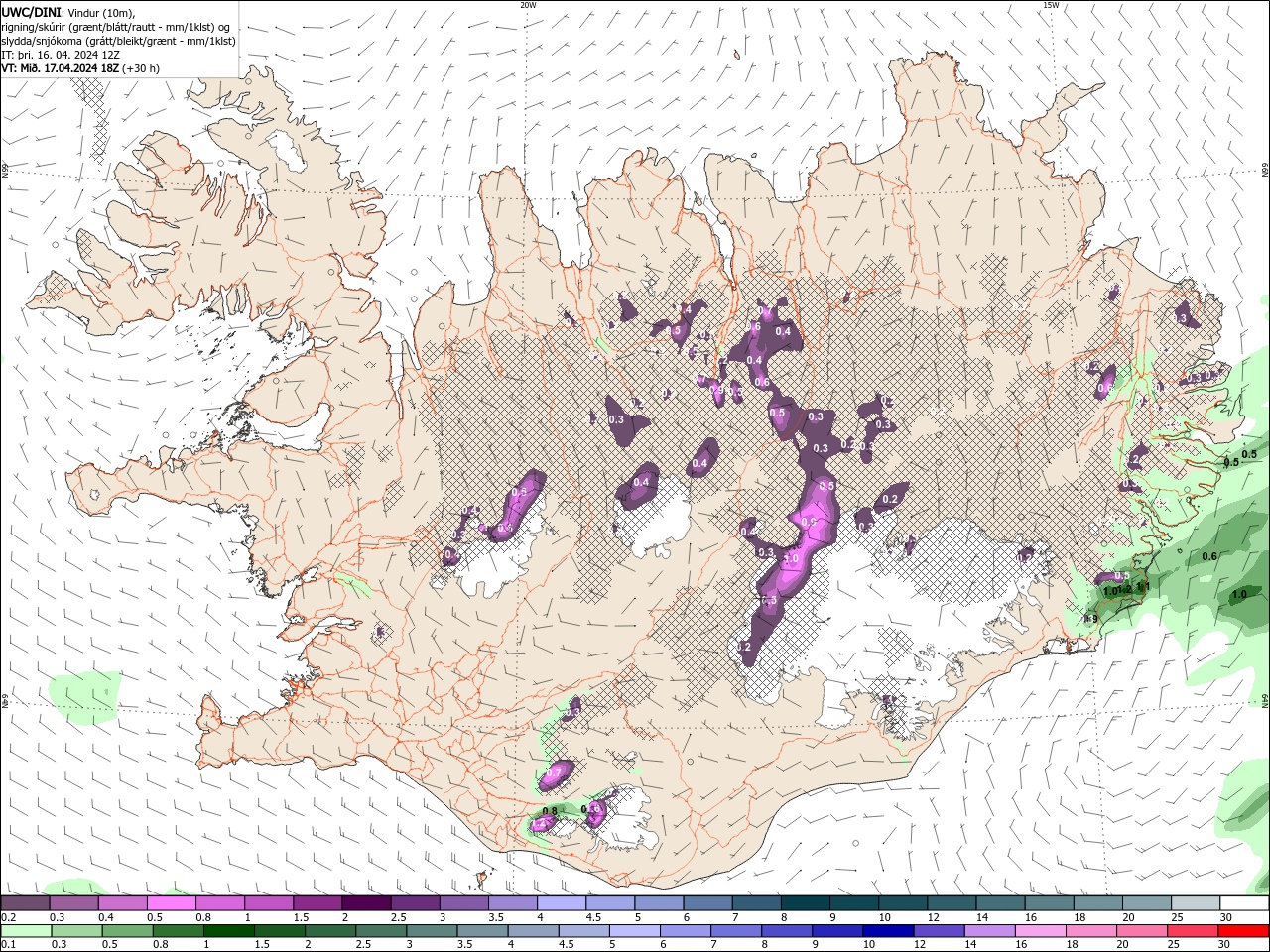Click the 16 light pink swatch, lower row
1270x952 pixels.
coord(1039,931)
